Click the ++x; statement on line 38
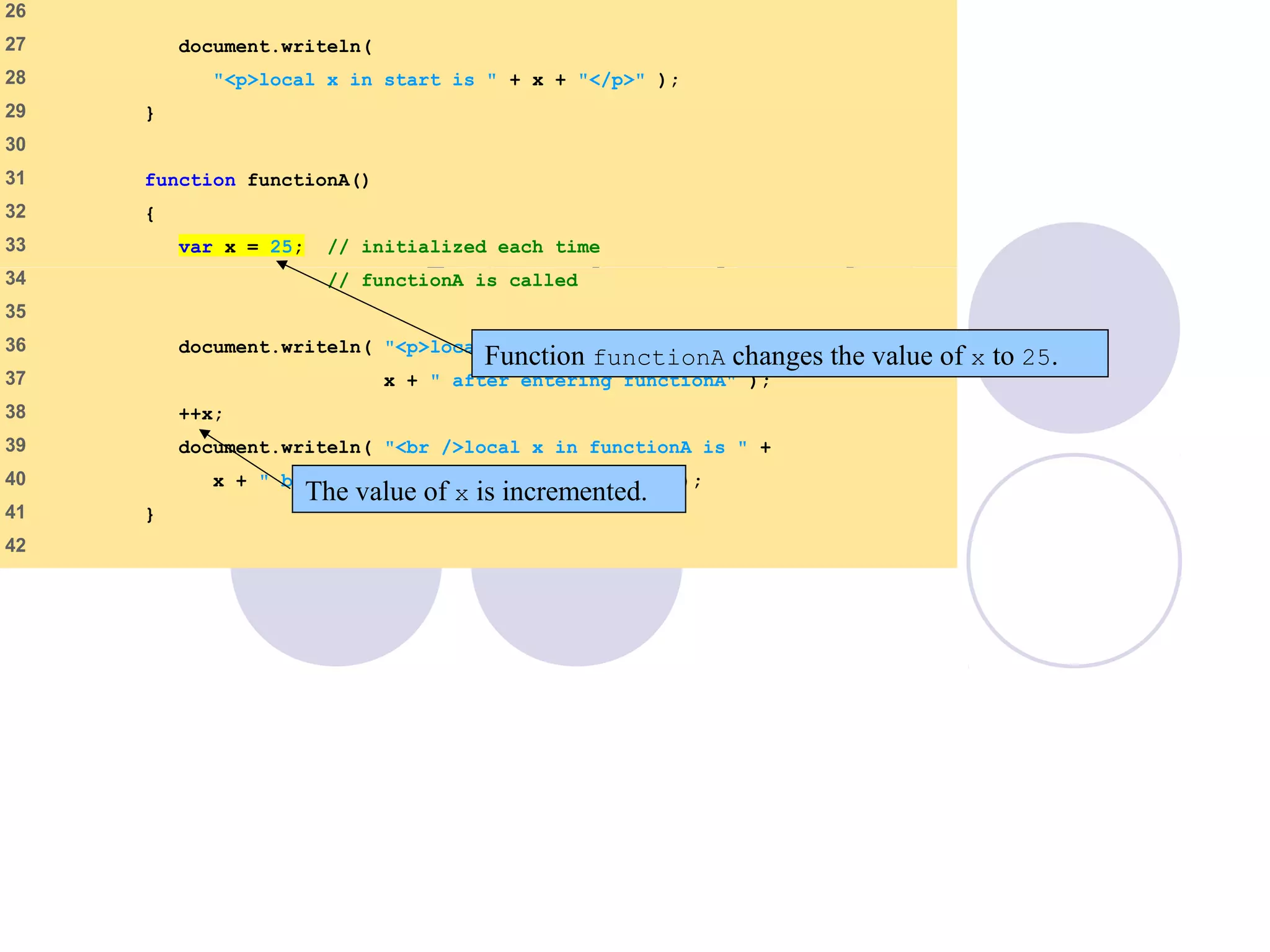 click(200, 413)
